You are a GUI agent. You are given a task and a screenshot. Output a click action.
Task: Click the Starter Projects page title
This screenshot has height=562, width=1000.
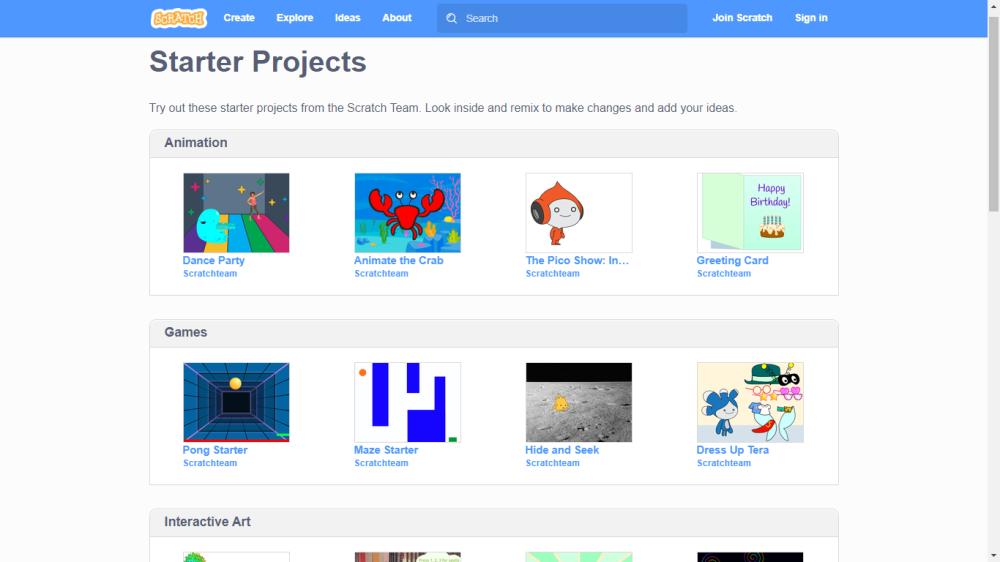pos(258,62)
